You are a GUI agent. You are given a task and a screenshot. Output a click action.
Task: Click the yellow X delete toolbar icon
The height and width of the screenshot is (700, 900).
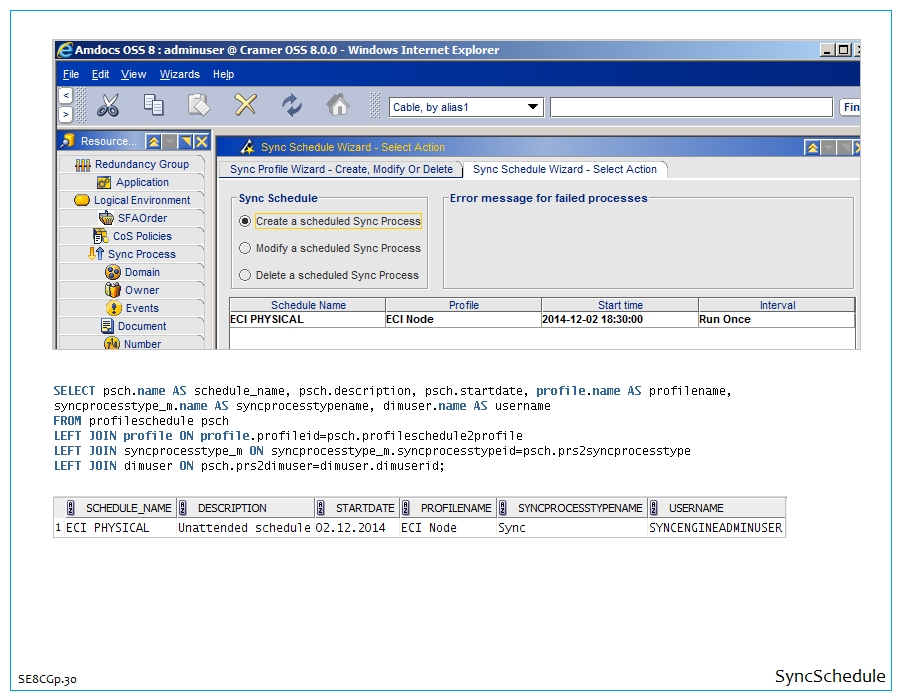click(245, 105)
